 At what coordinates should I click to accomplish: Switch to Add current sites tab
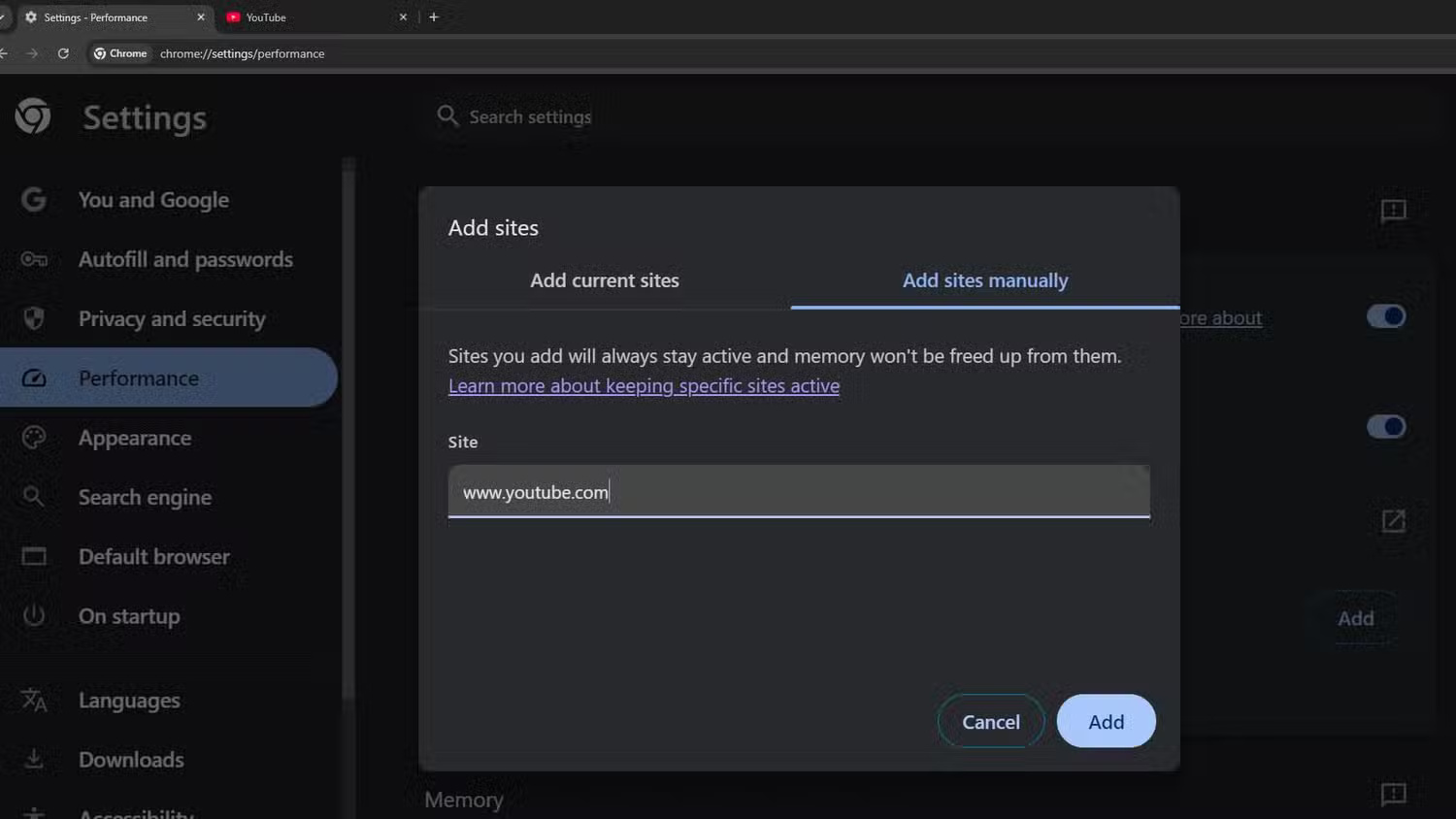[605, 280]
